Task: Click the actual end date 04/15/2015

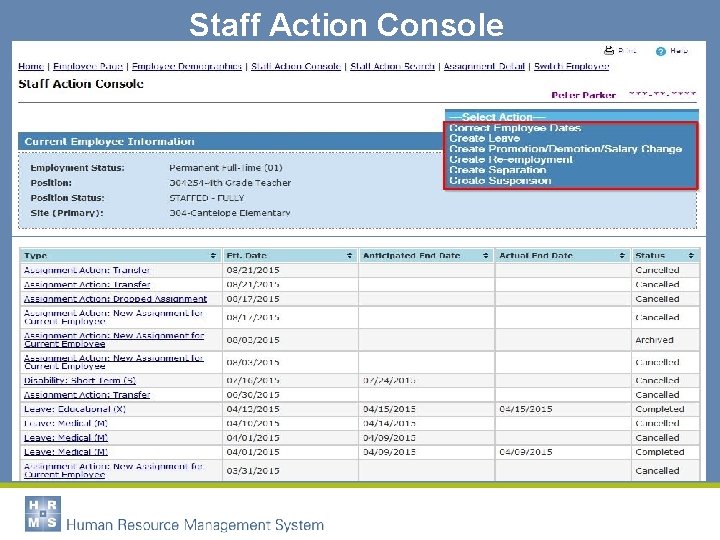Action: click(526, 409)
